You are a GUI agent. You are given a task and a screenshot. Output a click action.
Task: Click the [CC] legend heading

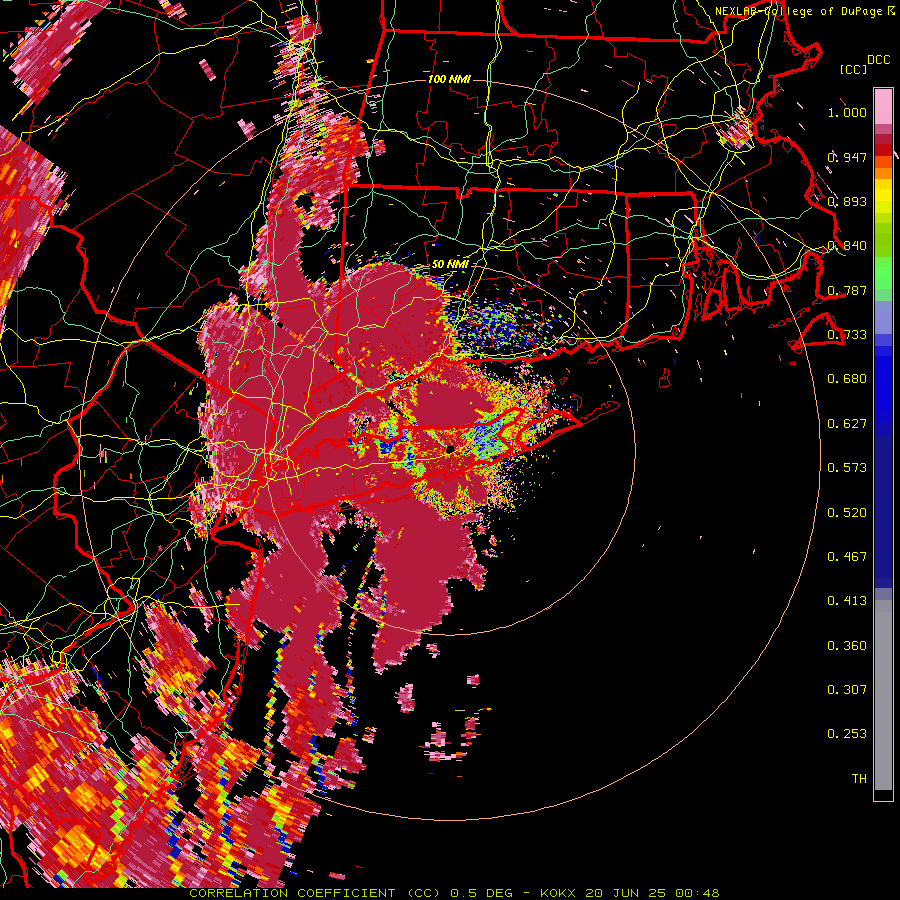click(x=854, y=69)
